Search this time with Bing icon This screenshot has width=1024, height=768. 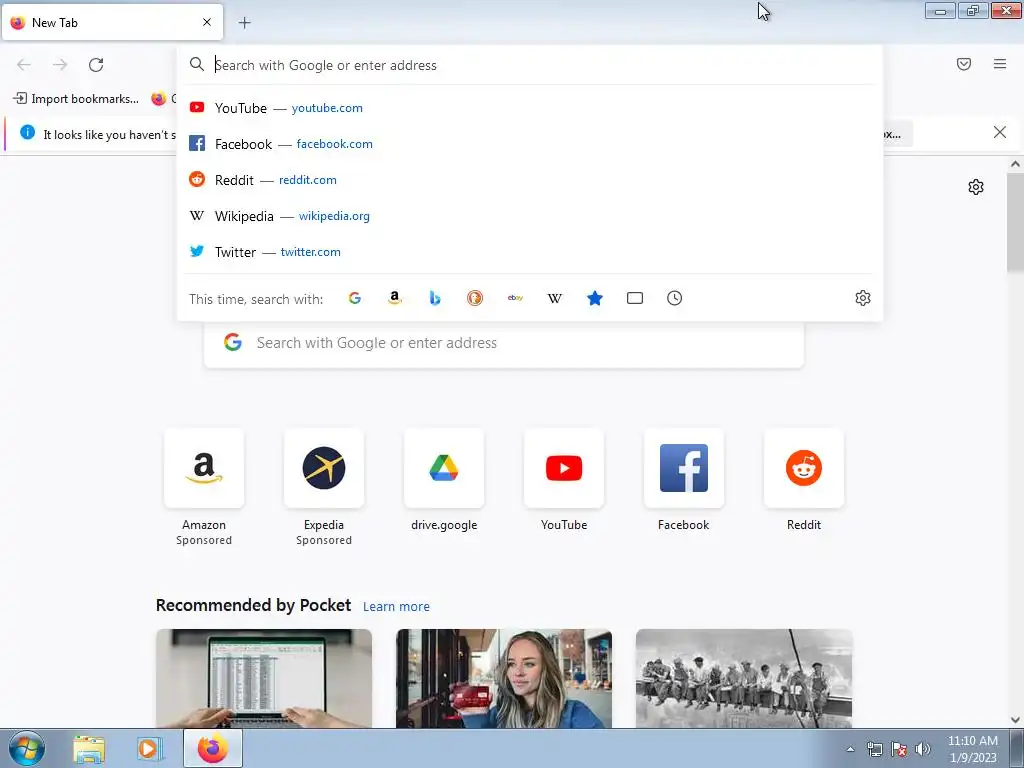435,298
